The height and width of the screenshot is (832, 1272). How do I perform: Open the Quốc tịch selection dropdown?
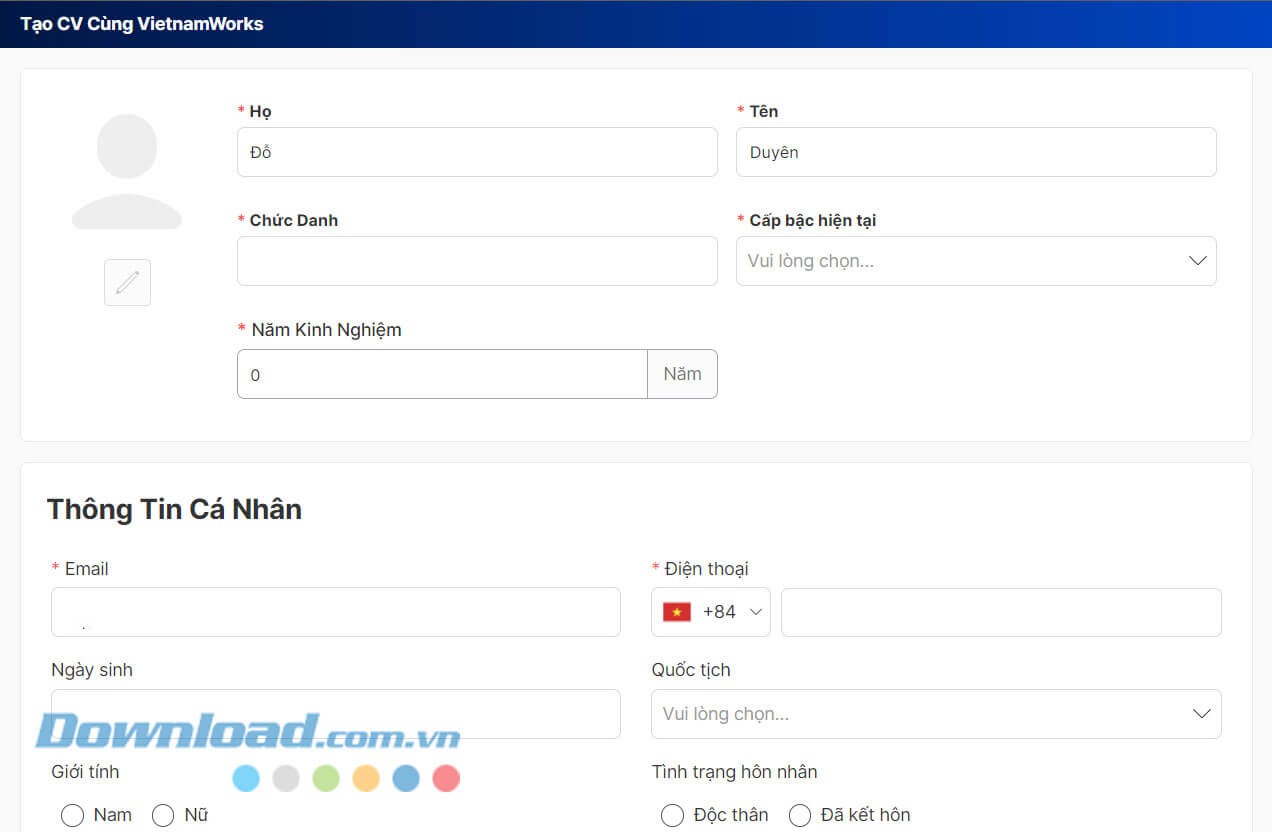point(936,713)
